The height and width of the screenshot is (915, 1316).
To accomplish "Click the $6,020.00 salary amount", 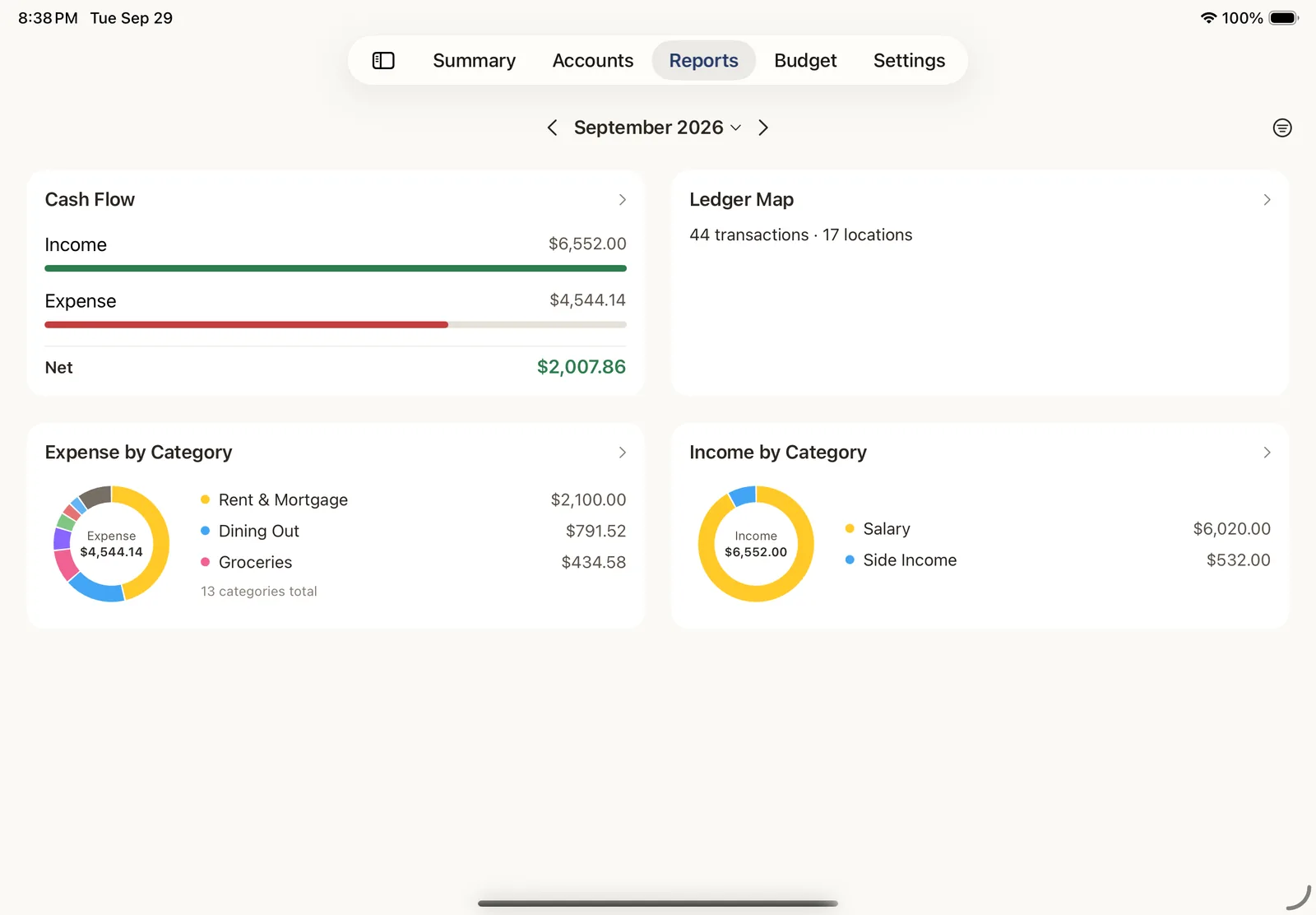I will (1231, 528).
